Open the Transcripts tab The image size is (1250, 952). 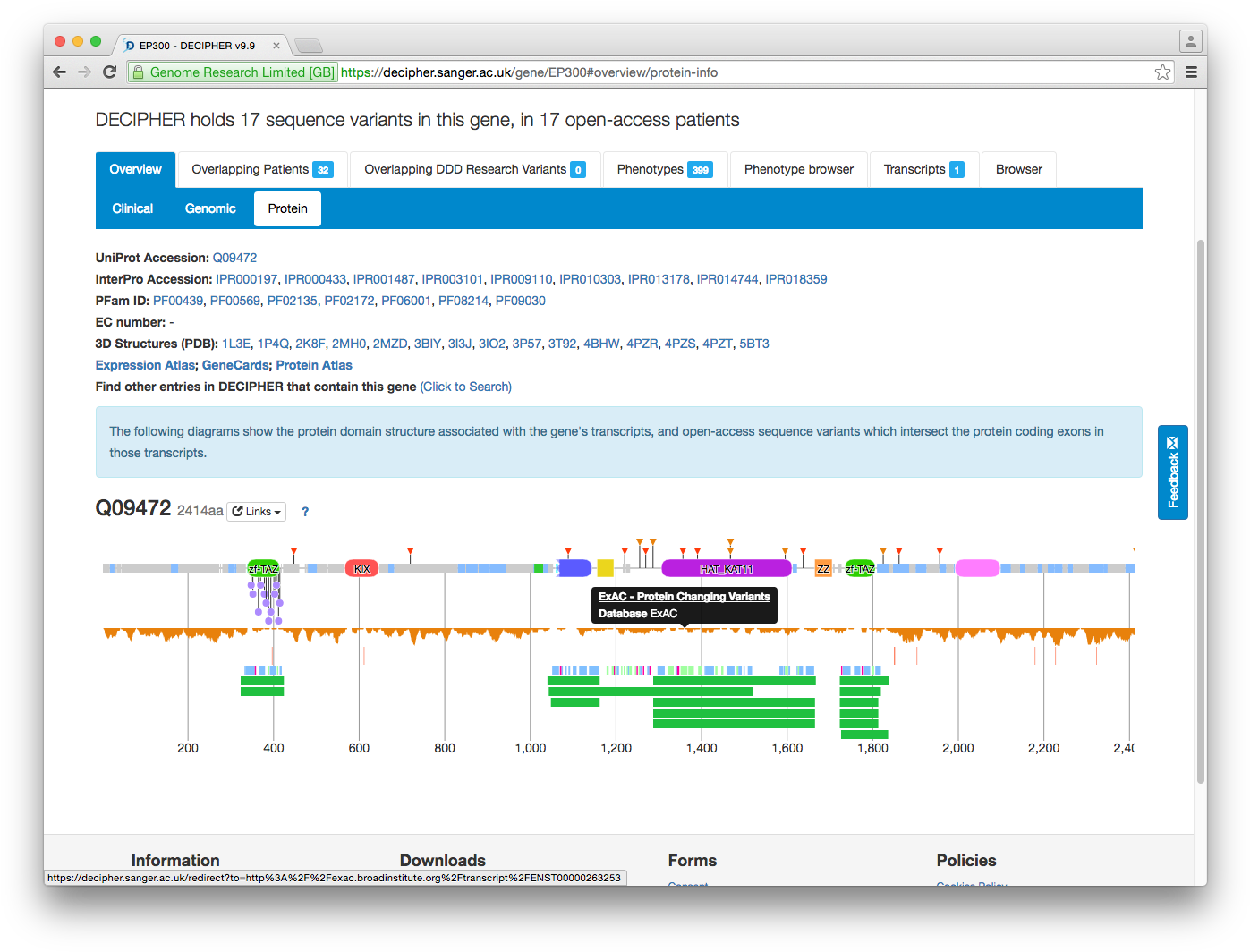(923, 169)
